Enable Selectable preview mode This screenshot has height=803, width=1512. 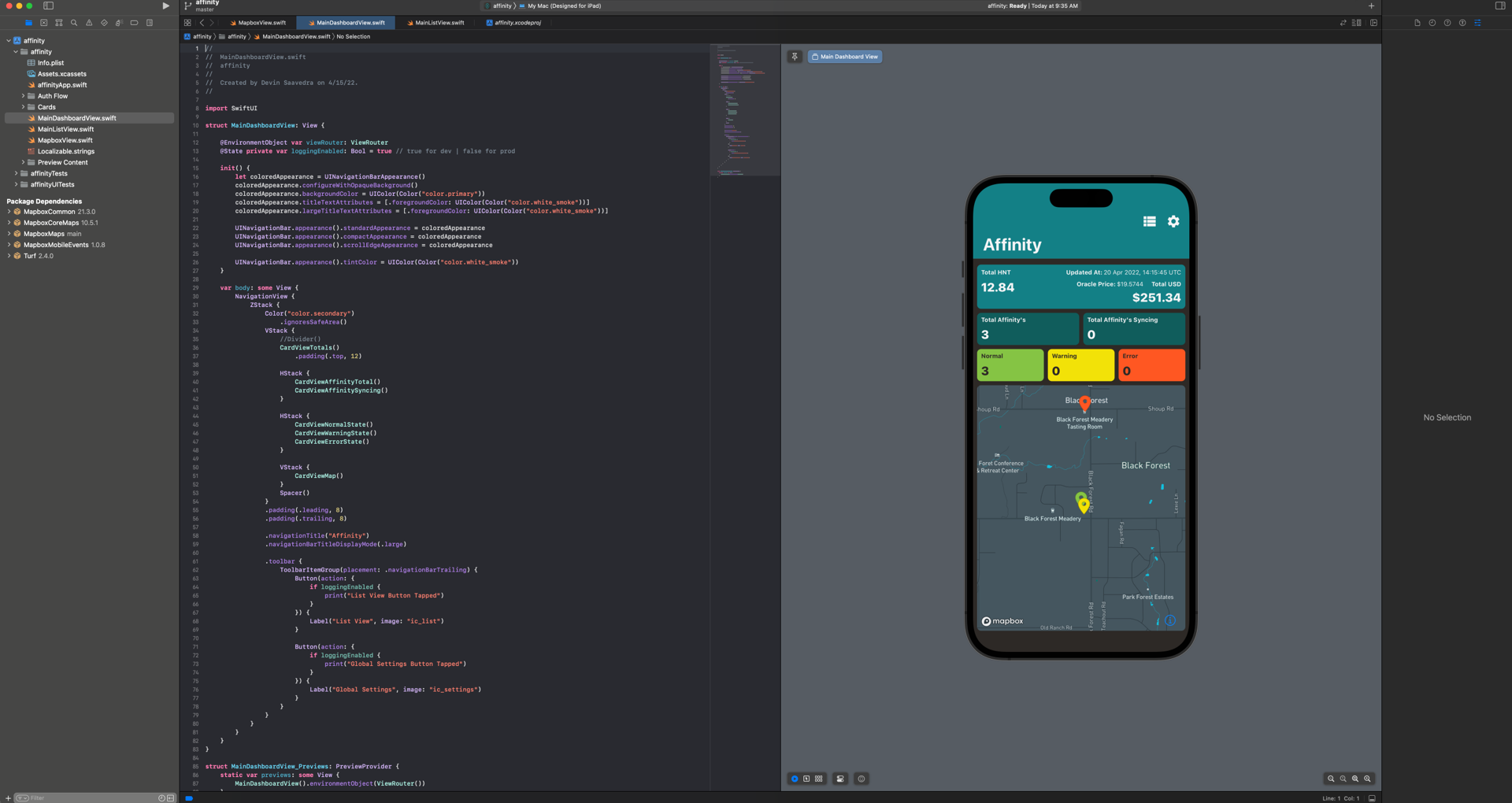806,779
